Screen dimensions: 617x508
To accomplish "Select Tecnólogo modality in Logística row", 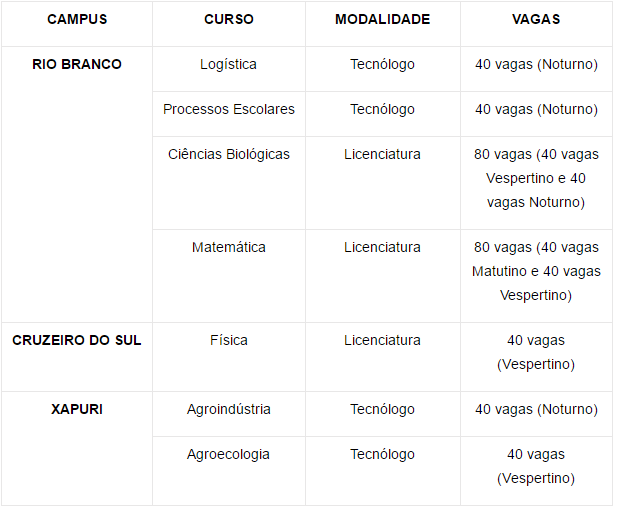I will tap(382, 64).
